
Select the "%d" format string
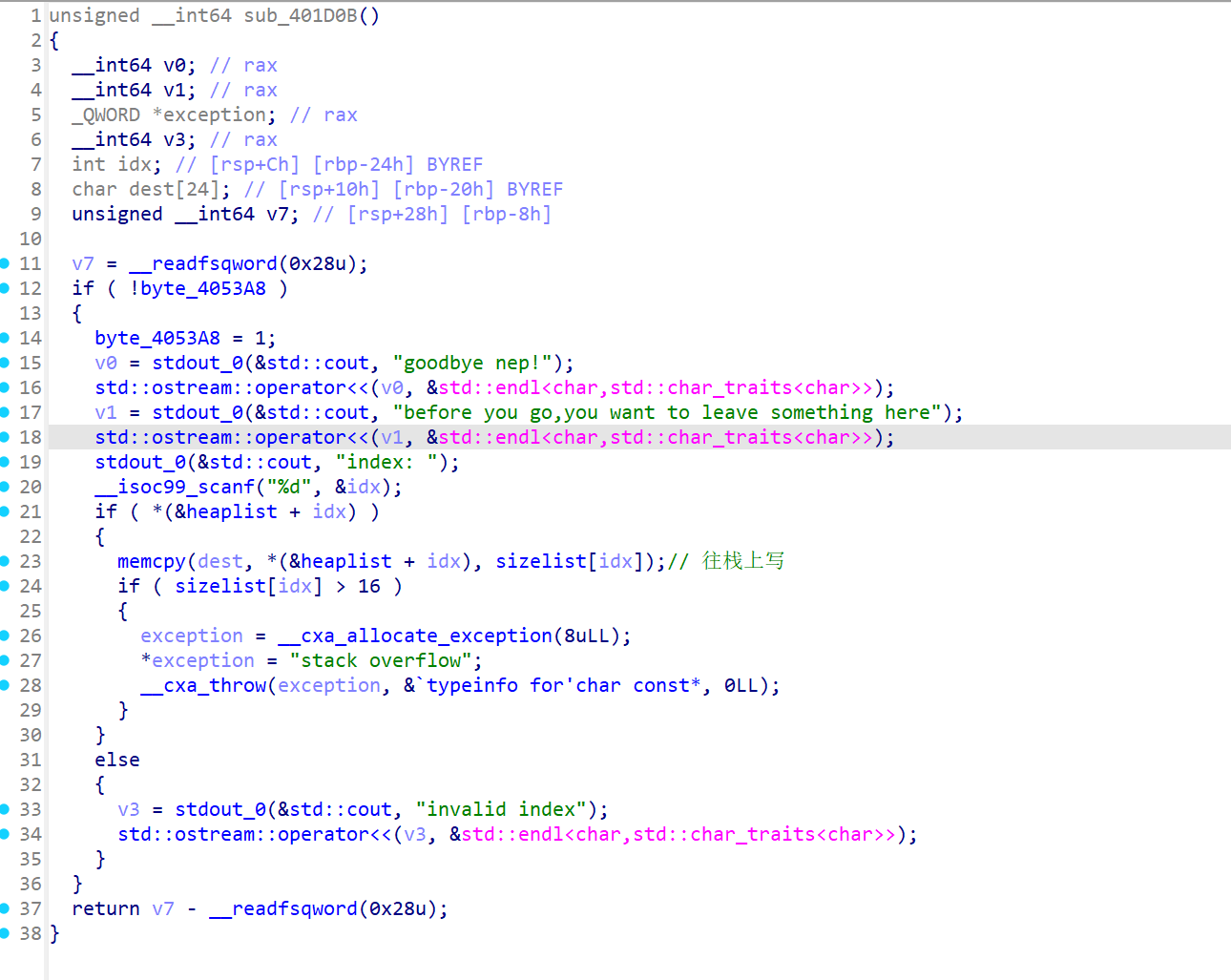pos(289,487)
